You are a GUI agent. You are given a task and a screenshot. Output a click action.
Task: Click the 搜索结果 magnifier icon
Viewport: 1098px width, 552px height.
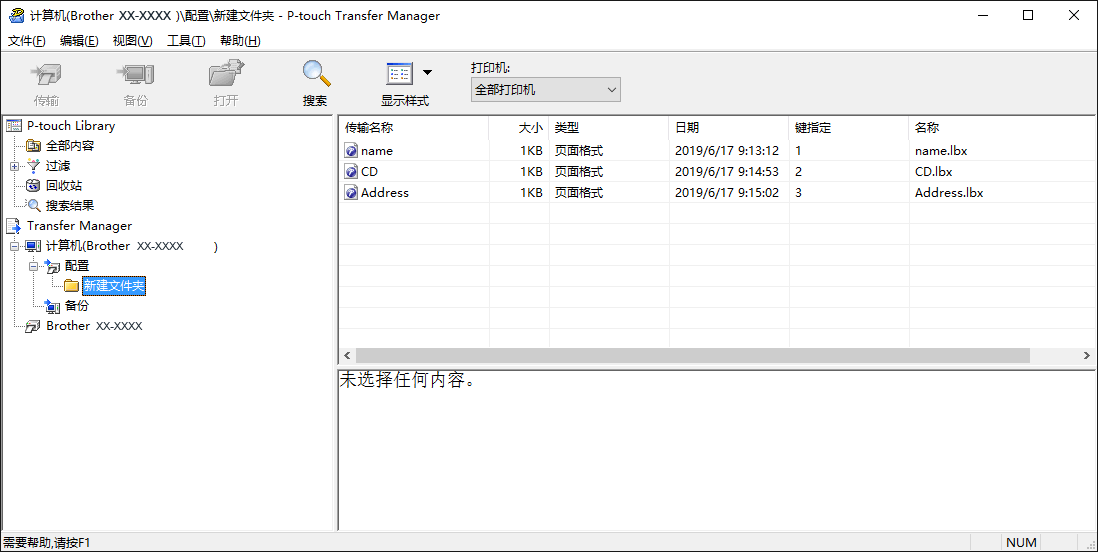34,206
